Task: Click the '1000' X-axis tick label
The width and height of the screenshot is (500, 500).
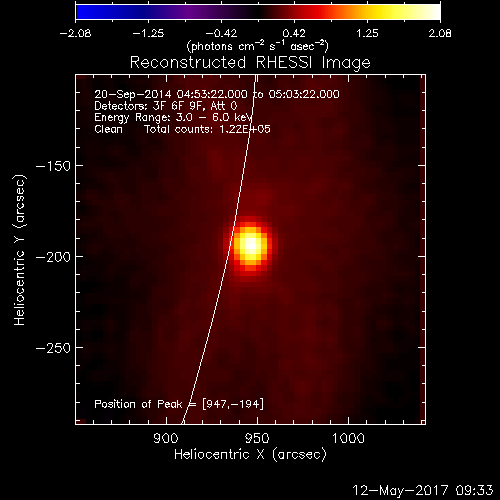Action: click(348, 438)
